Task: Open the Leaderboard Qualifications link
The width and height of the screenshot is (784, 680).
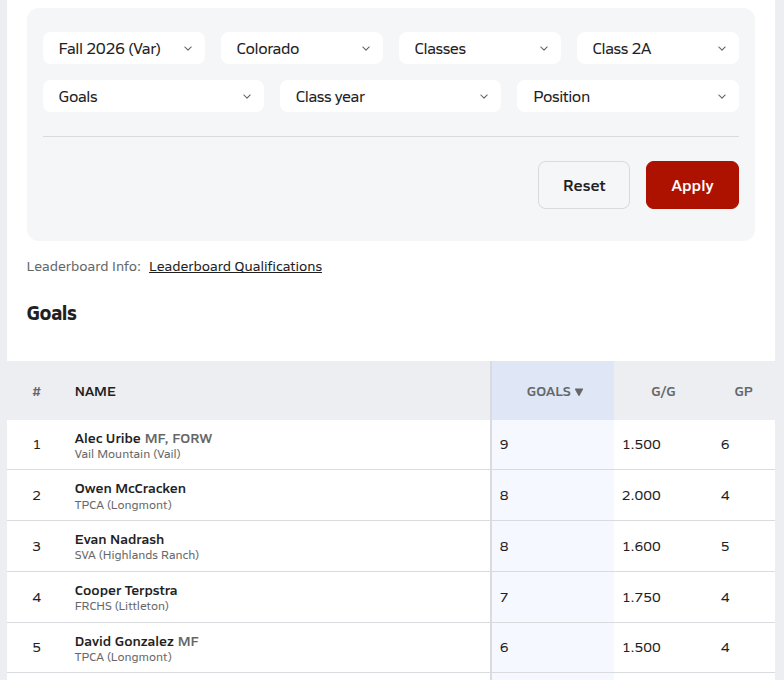Action: pyautogui.click(x=236, y=266)
